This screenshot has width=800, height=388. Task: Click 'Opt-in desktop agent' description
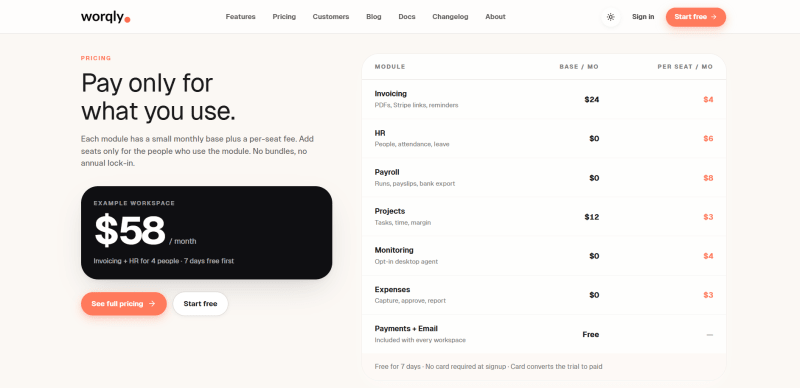[x=406, y=262]
